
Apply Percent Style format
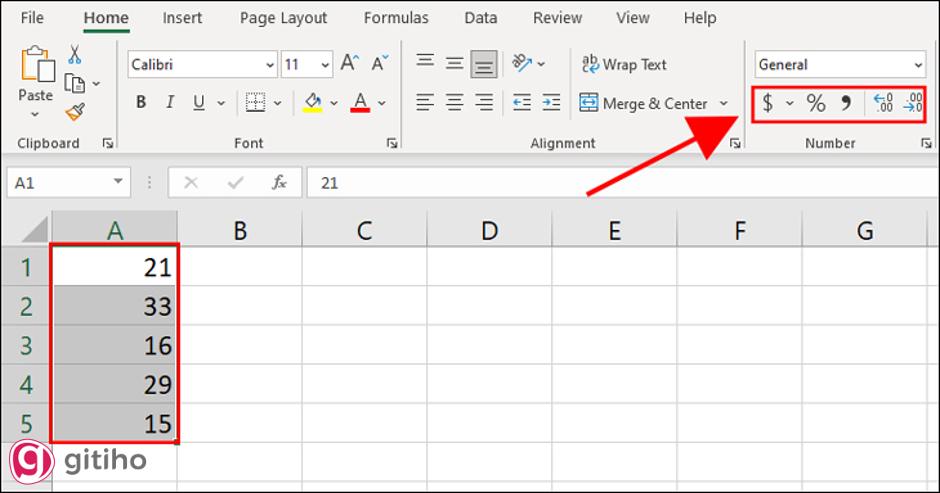[816, 103]
